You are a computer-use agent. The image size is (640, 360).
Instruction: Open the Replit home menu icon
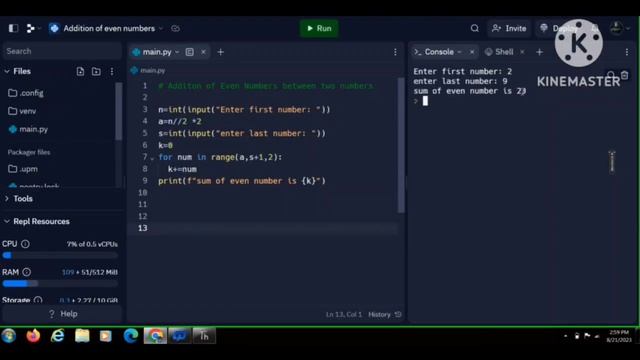31,28
